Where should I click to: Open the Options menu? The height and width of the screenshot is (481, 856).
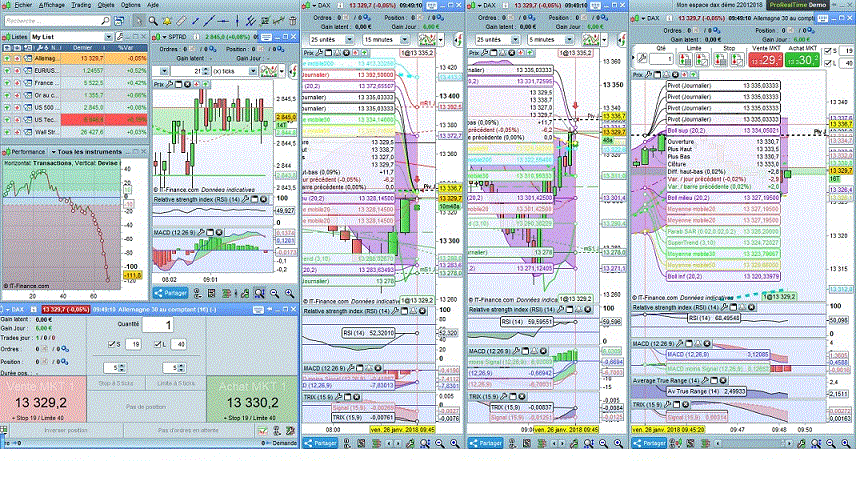coord(130,5)
